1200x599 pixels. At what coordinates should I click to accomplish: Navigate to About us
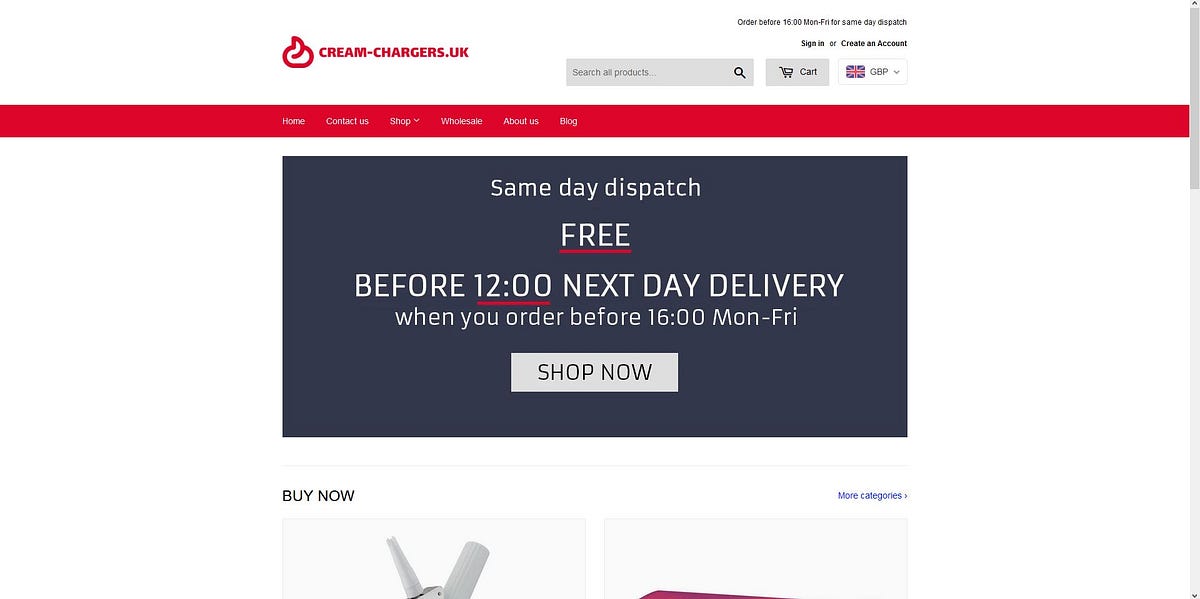(x=521, y=121)
